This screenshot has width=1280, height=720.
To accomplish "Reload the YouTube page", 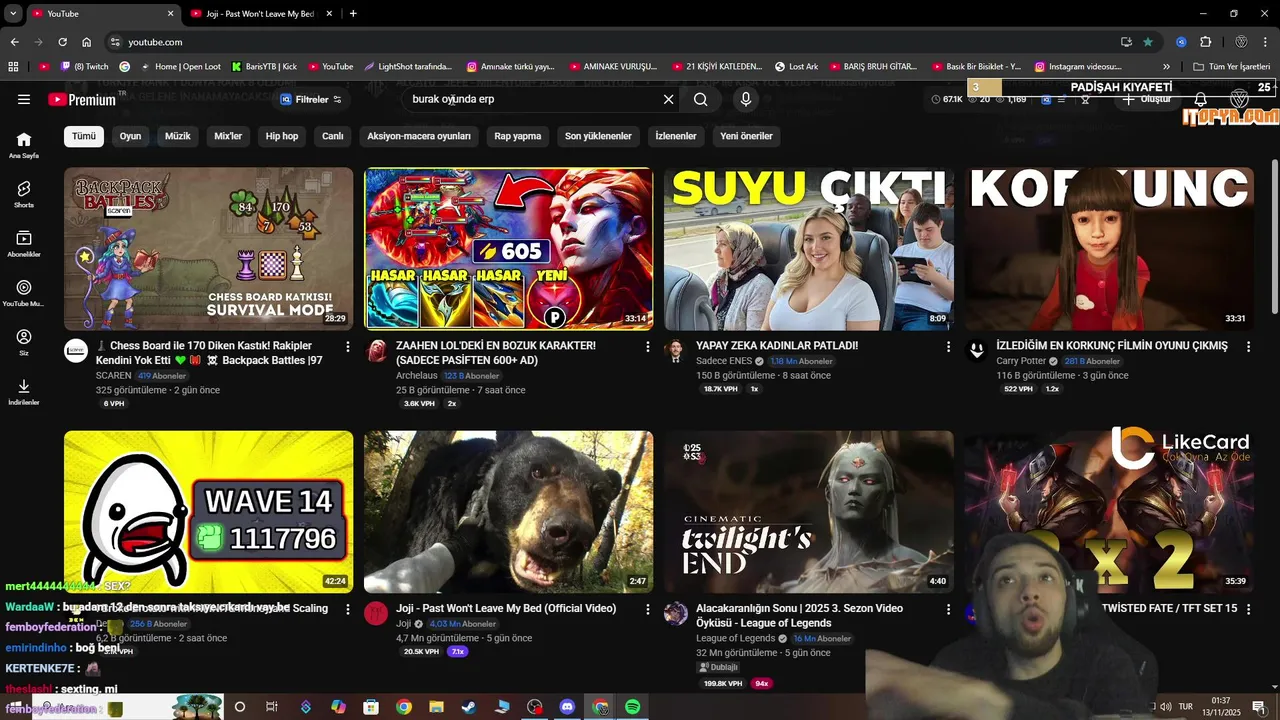I will click(62, 42).
